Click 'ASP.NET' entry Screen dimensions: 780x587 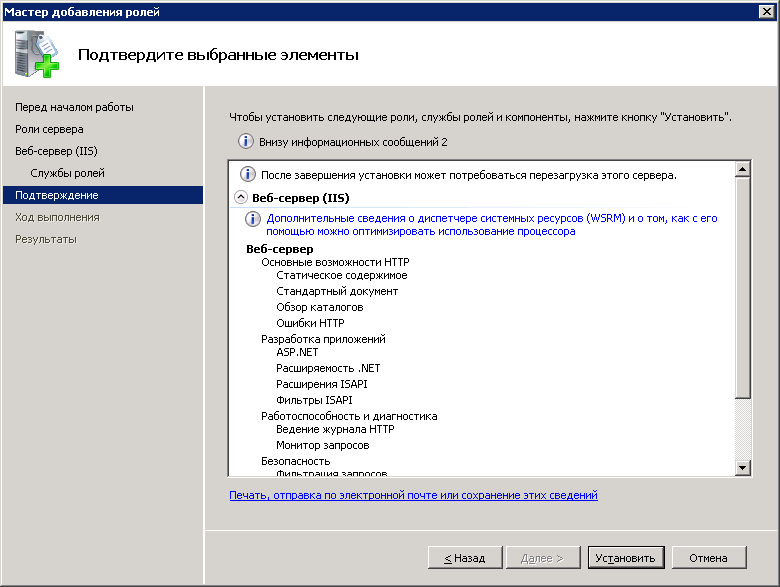(x=297, y=352)
